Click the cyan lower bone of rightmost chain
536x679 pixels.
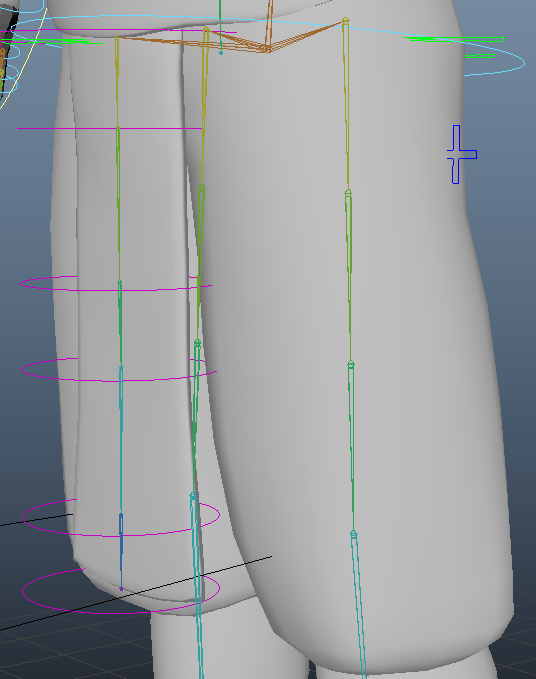tap(360, 606)
